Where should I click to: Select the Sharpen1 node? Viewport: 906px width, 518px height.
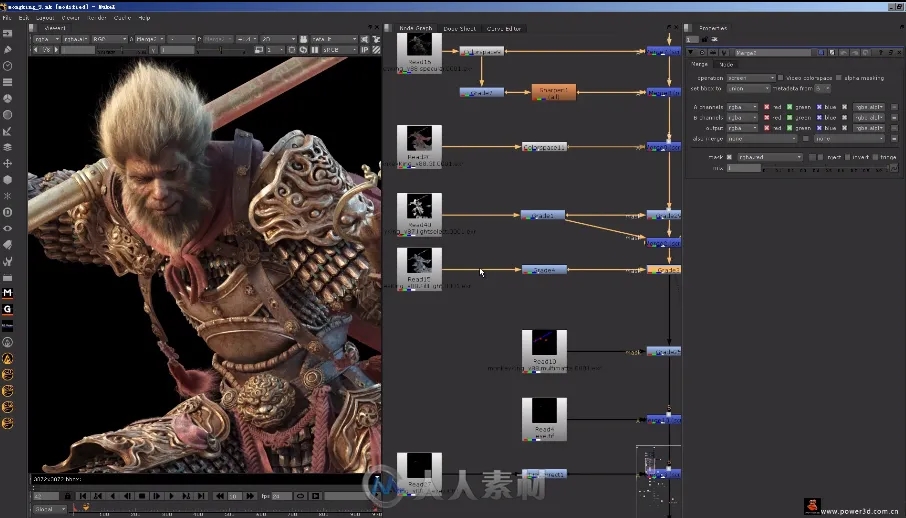pos(554,92)
